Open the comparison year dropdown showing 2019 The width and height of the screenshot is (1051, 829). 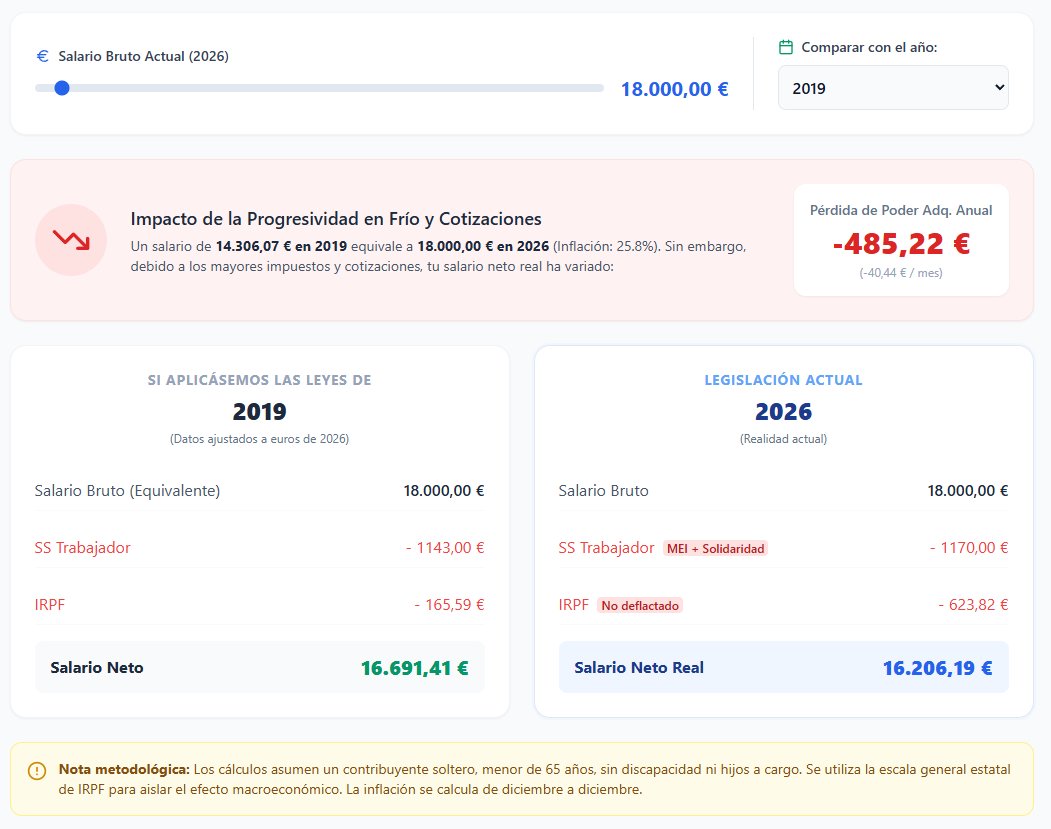pyautogui.click(x=893, y=88)
